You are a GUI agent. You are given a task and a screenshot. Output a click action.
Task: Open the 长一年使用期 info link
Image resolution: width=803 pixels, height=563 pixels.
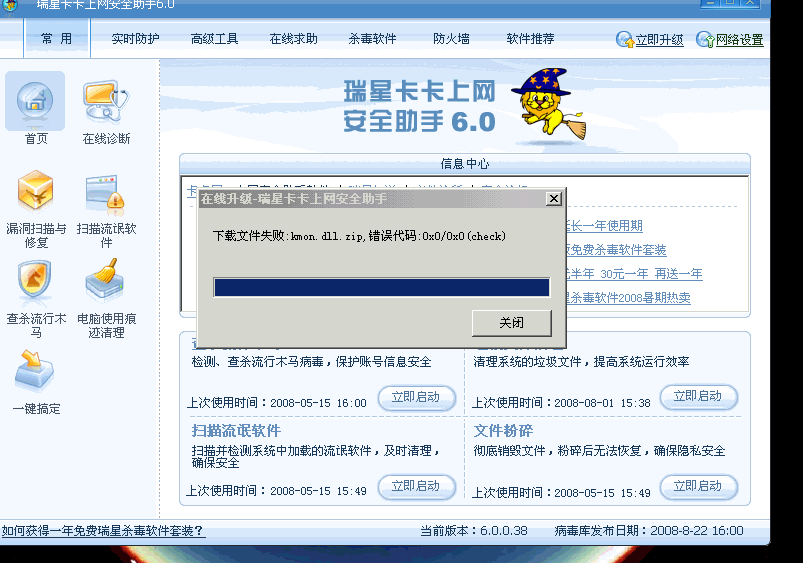604,226
